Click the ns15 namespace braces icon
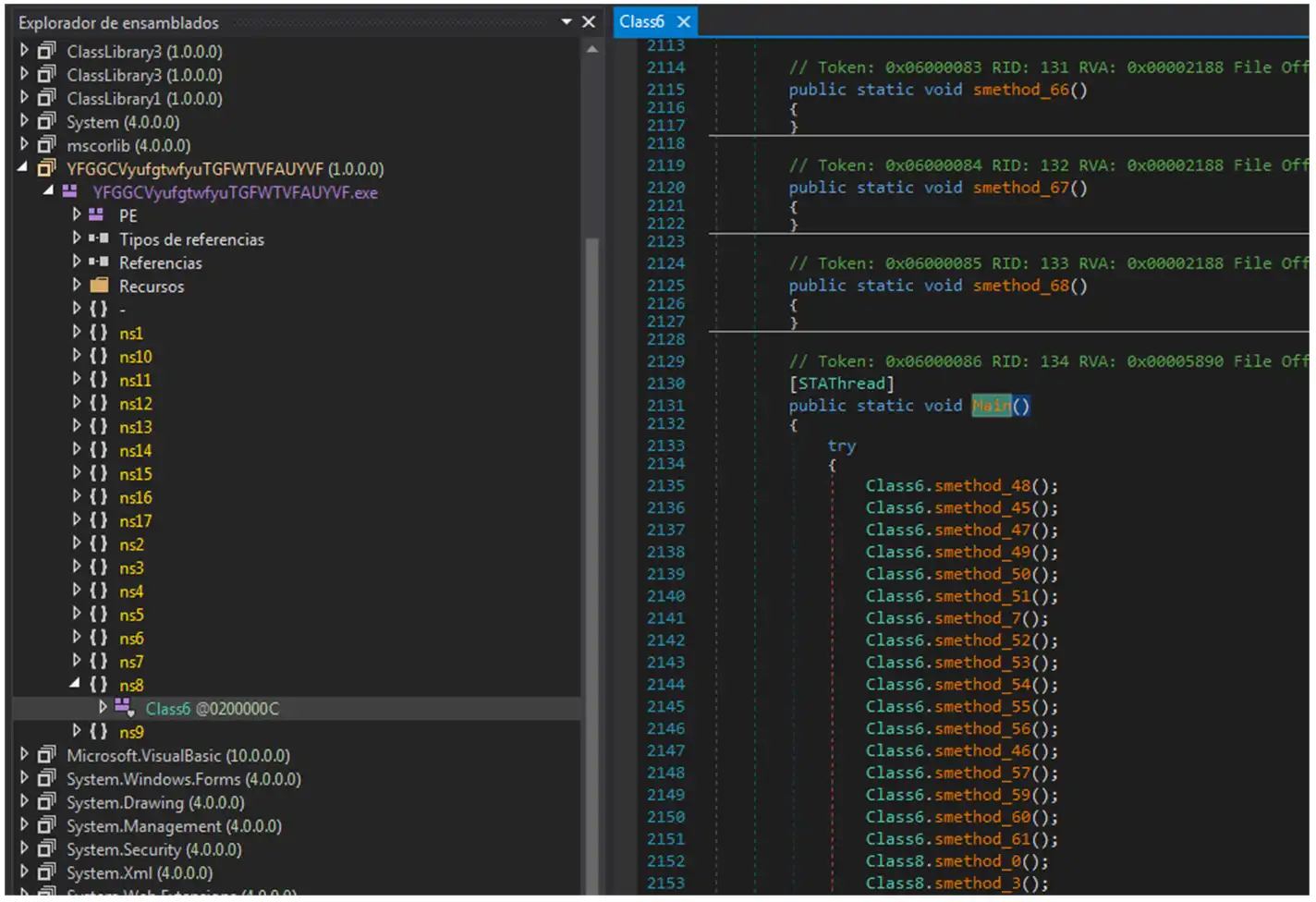The width and height of the screenshot is (1316, 902). tap(99, 473)
